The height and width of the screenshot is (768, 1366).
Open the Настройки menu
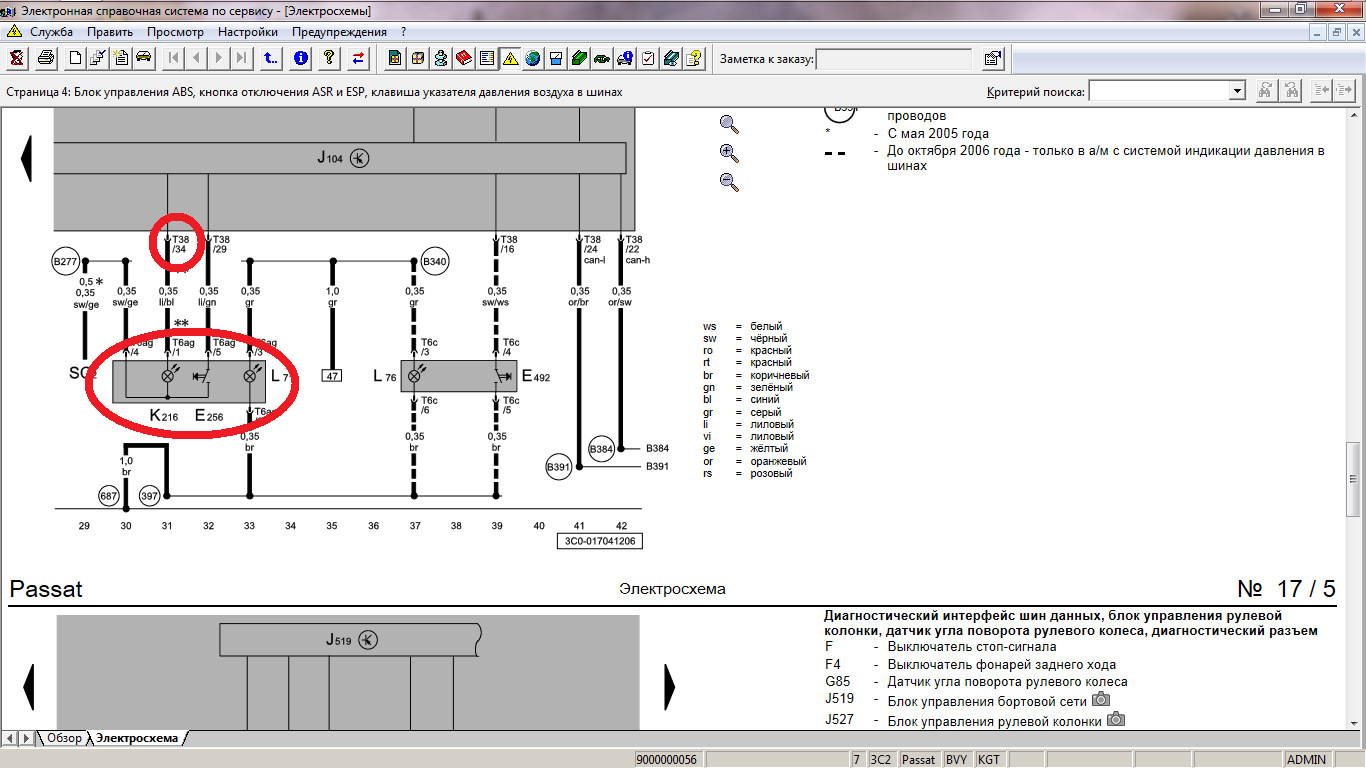click(x=248, y=32)
